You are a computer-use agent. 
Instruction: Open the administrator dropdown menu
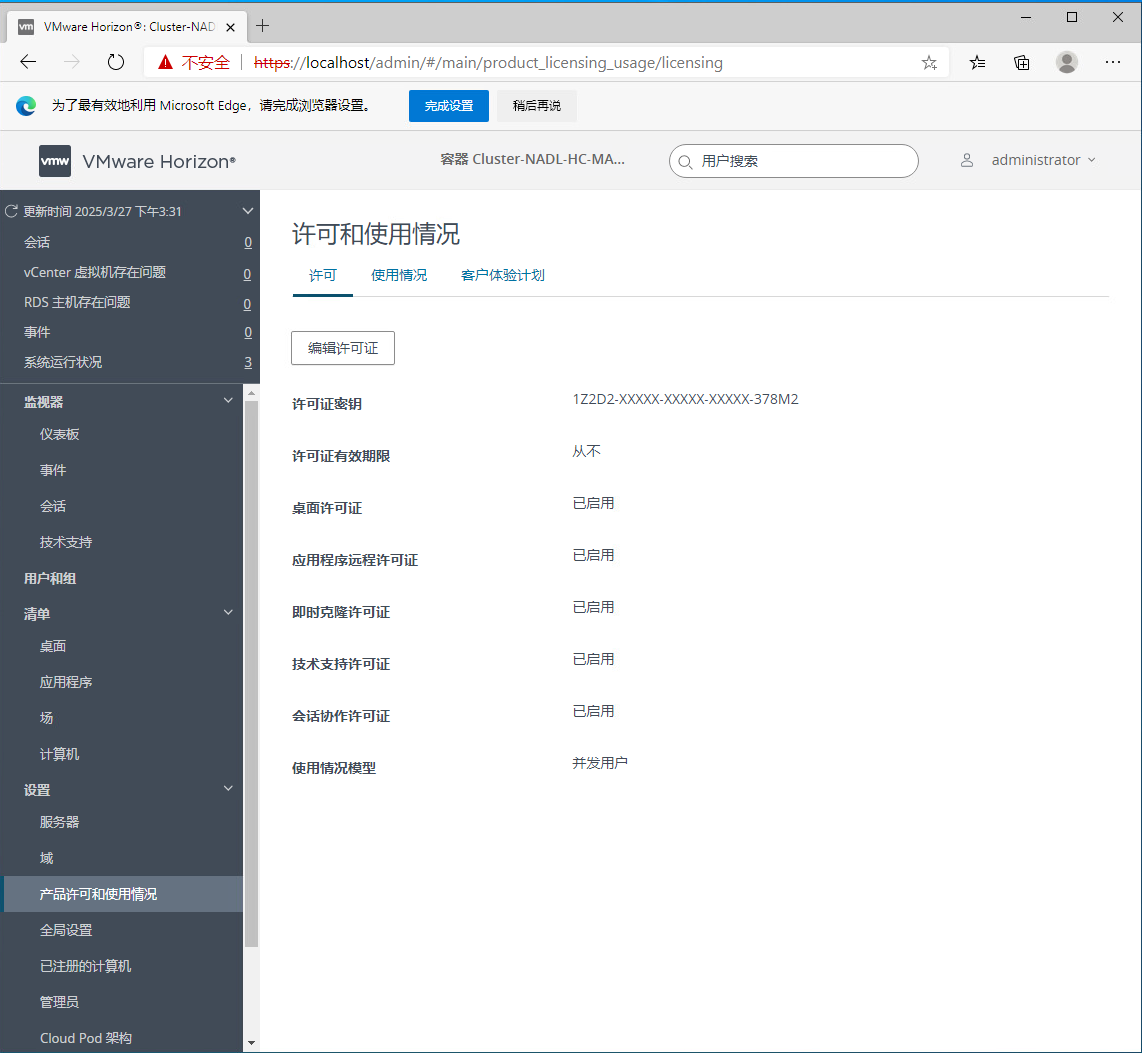tap(1043, 160)
